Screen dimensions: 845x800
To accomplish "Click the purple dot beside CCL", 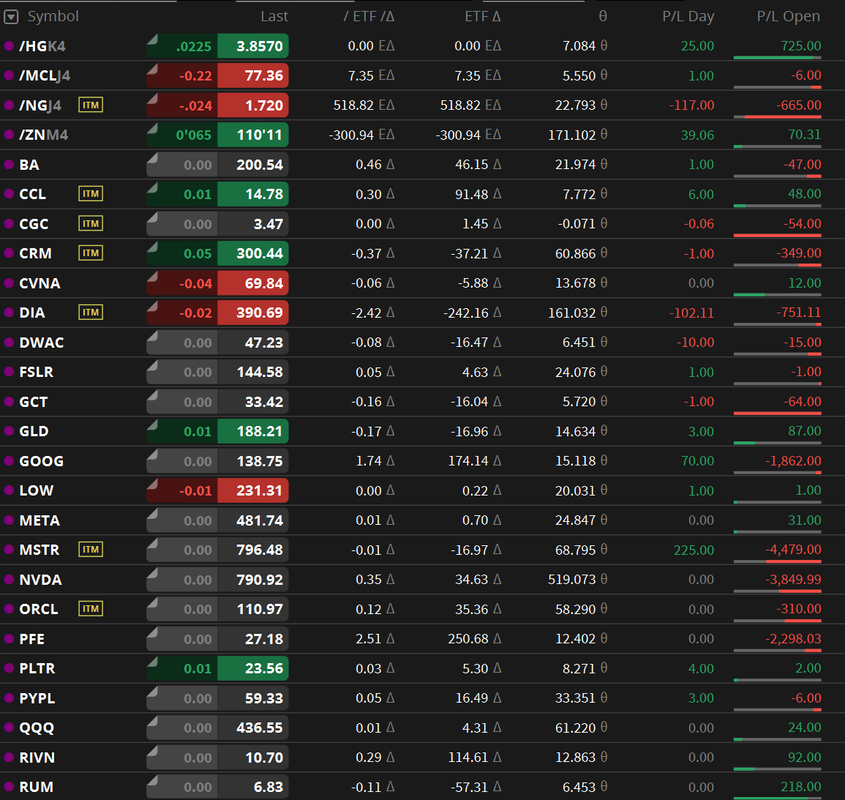I will click(x=9, y=194).
